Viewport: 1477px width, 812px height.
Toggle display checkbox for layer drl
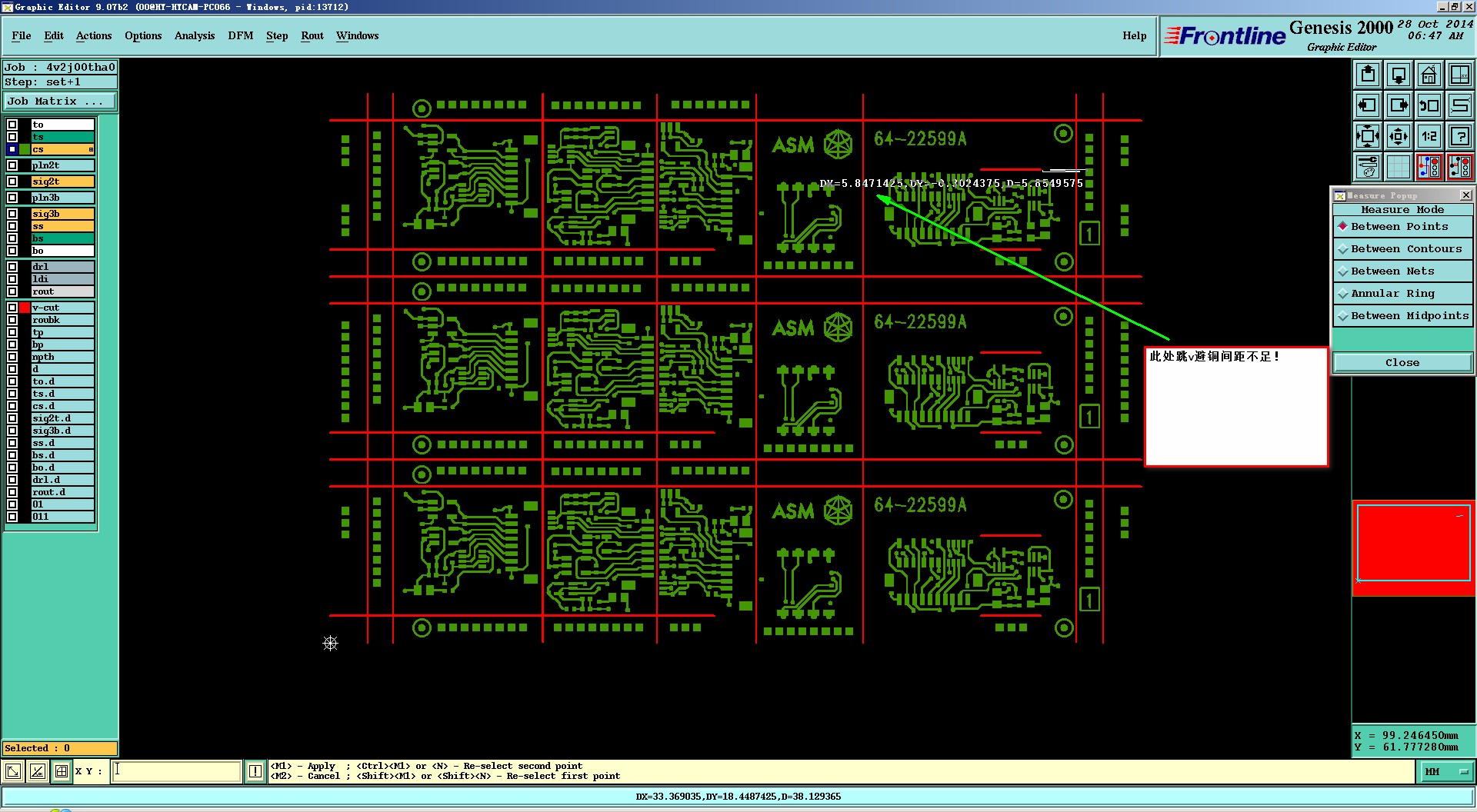point(12,267)
